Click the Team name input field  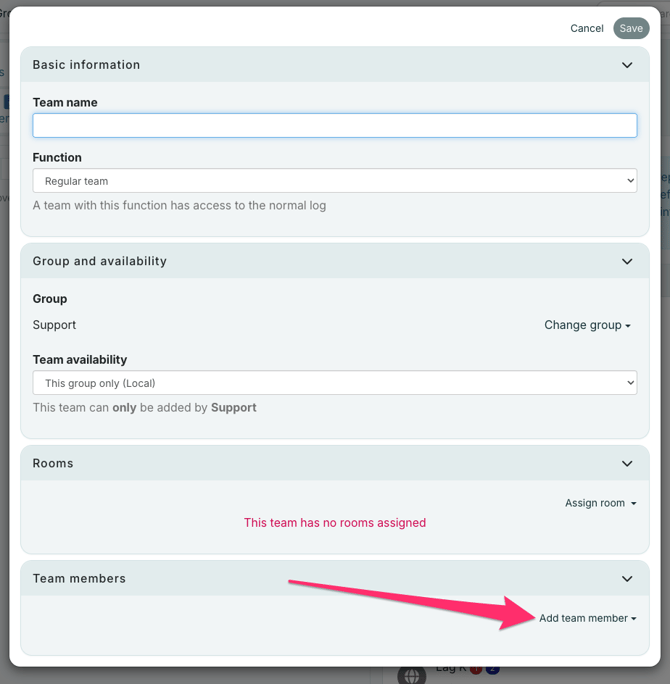pyautogui.click(x=334, y=125)
